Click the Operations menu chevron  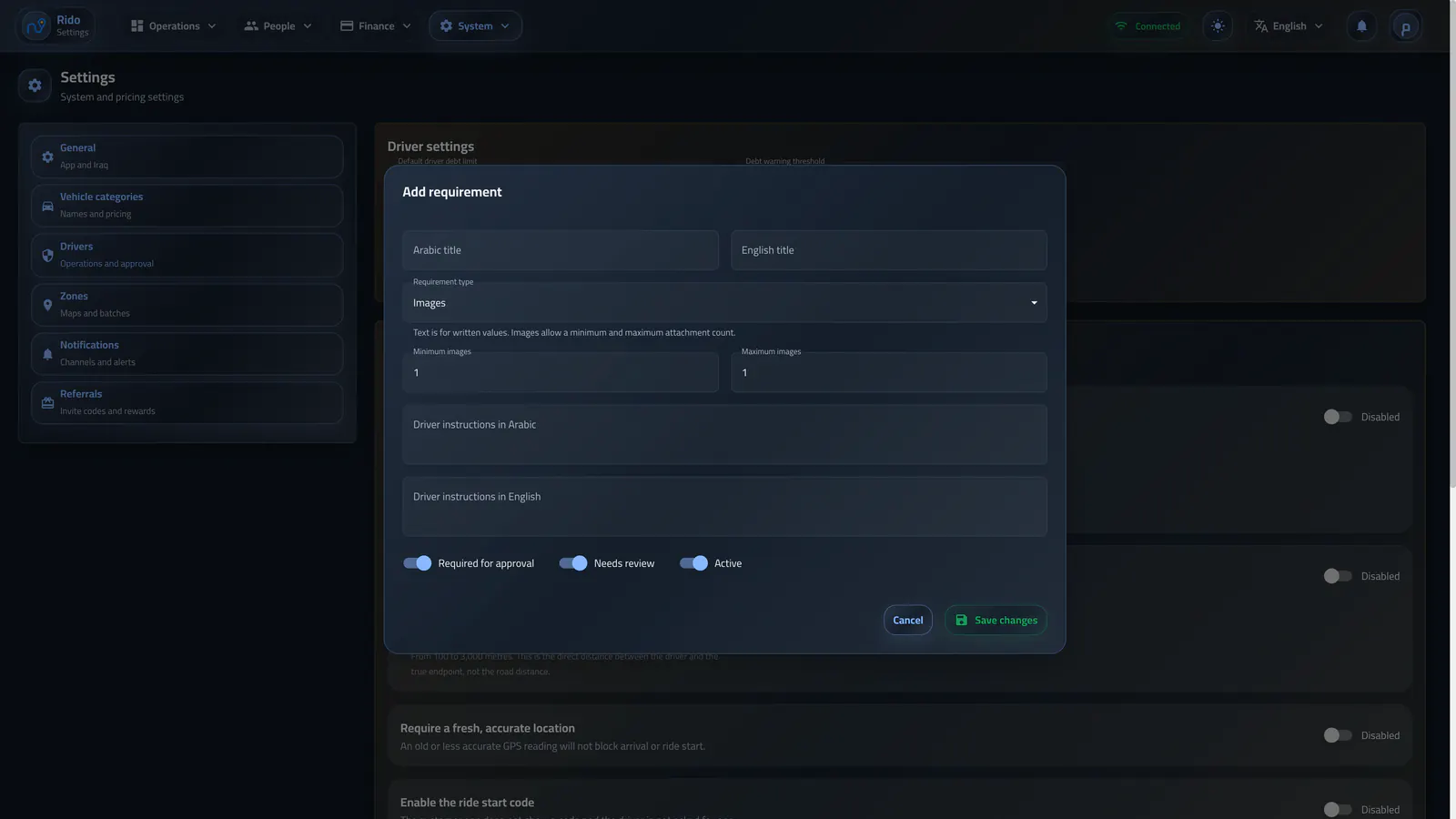[x=212, y=26]
